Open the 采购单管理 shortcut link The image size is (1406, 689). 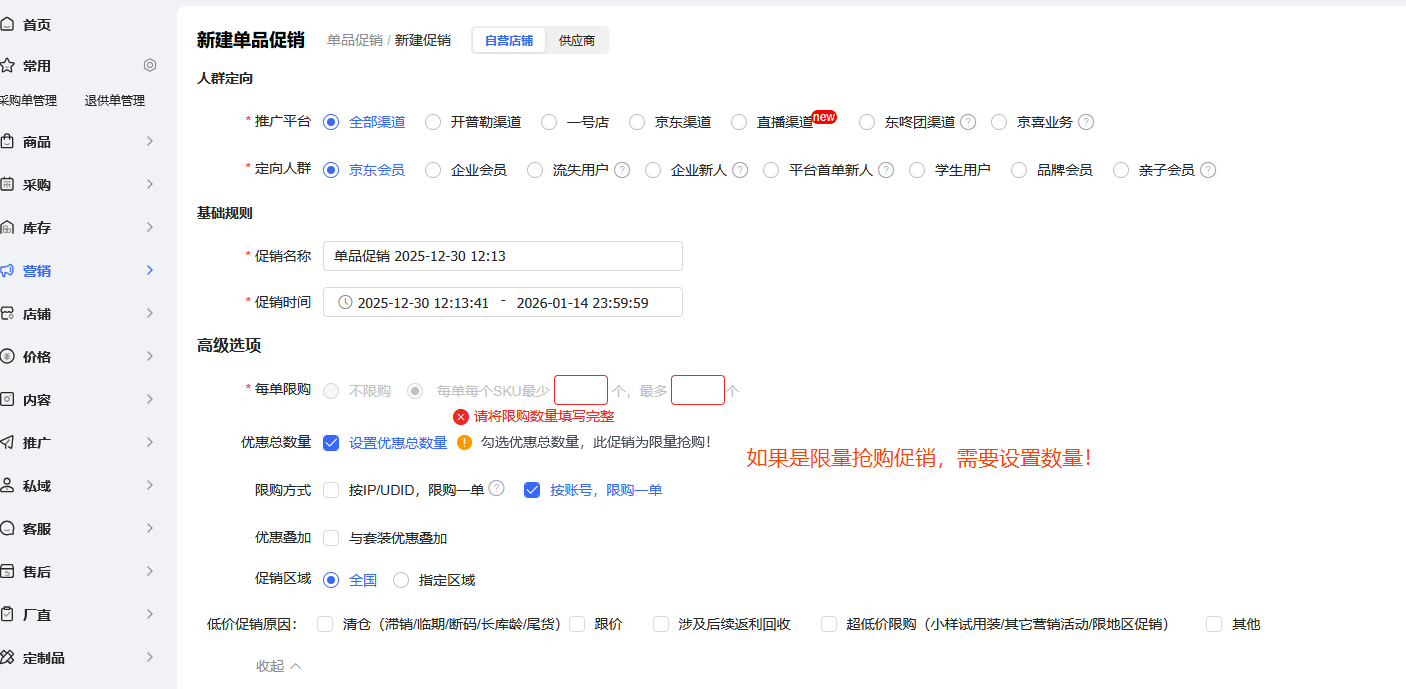(x=28, y=100)
